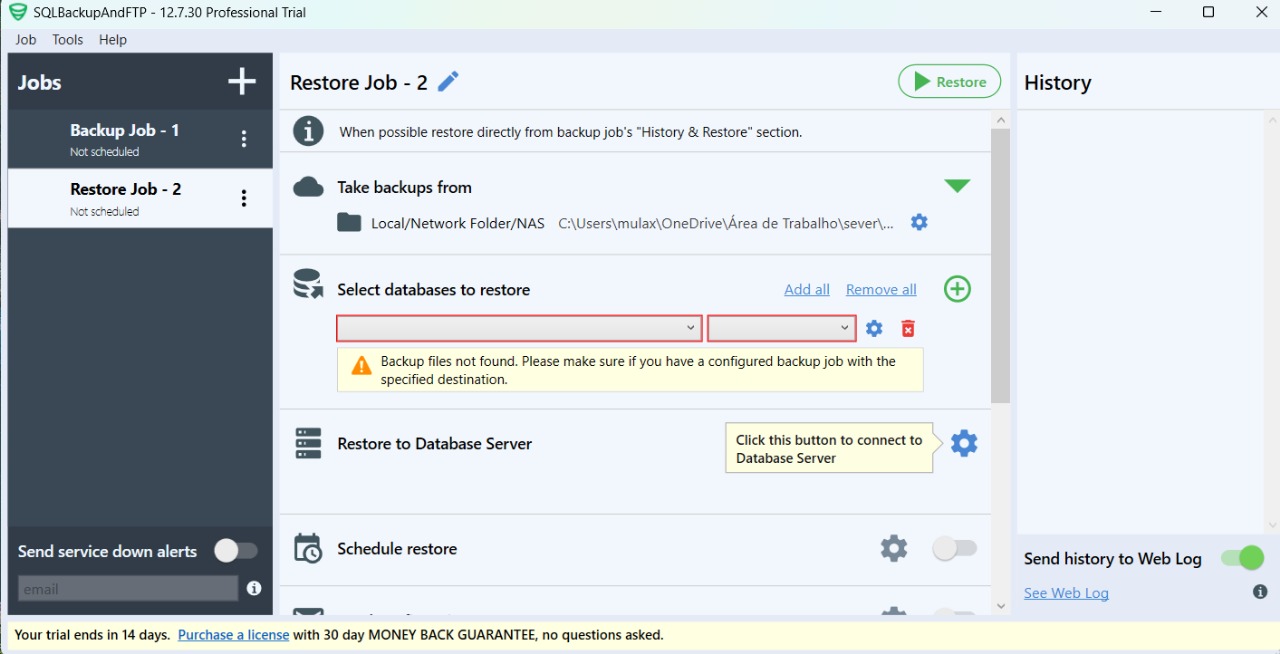
Task: Click the warning triangle icon in the message
Action: [362, 368]
